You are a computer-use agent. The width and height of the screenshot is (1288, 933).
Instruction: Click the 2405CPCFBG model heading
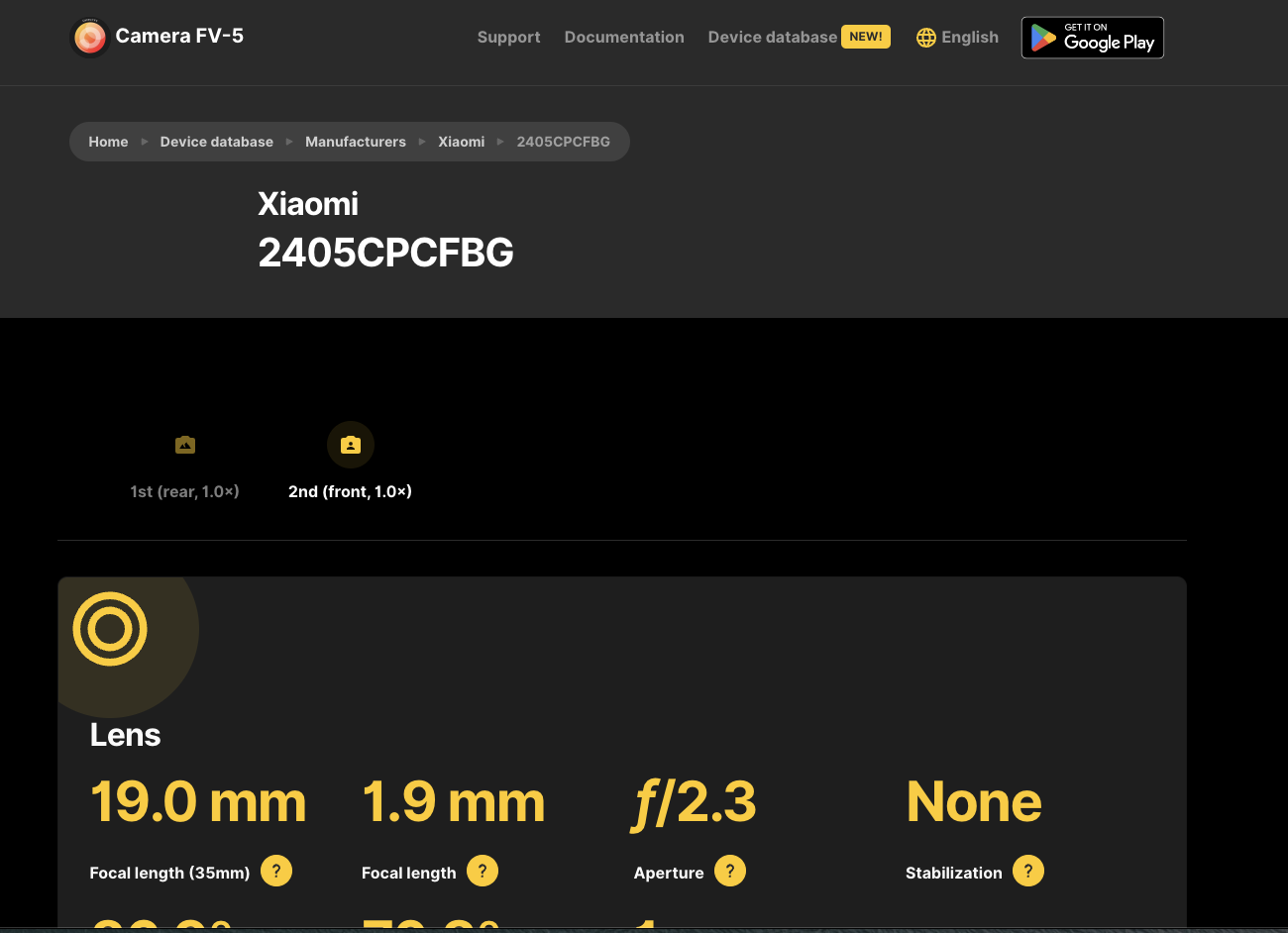(385, 253)
